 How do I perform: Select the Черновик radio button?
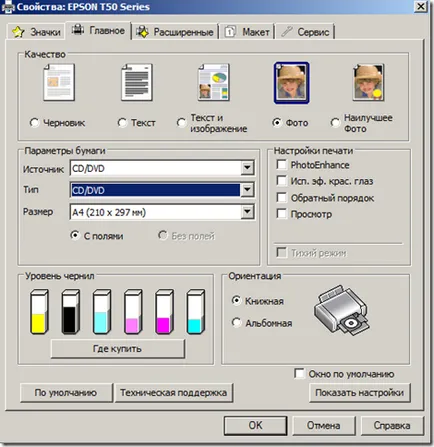[34, 123]
